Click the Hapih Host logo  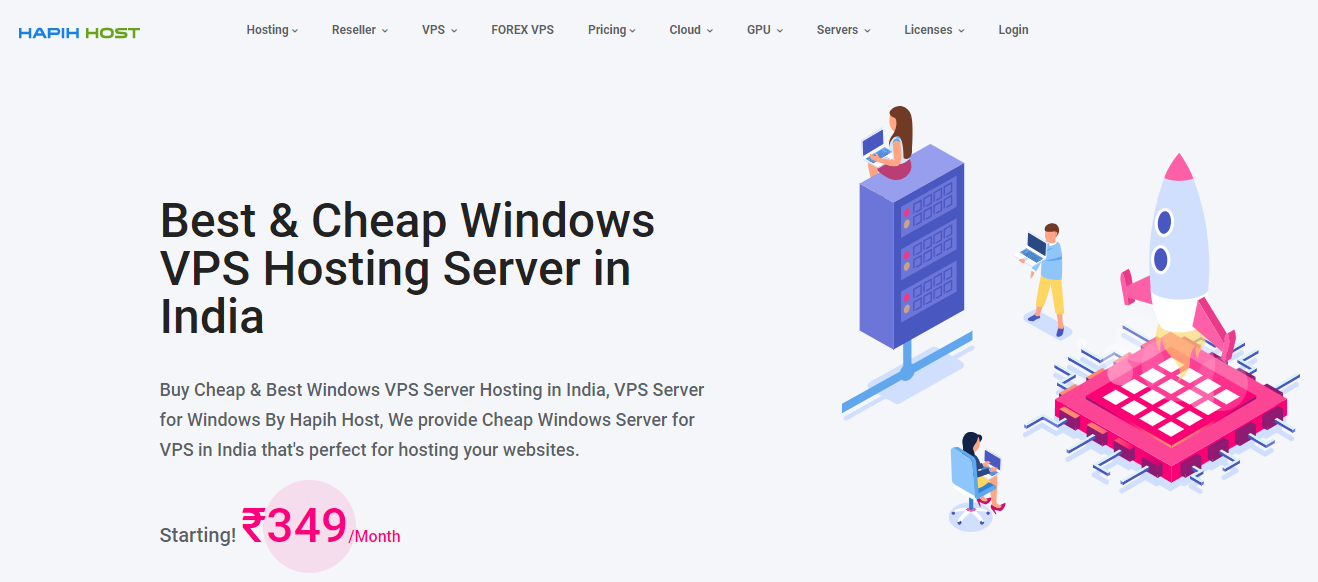pos(79,33)
